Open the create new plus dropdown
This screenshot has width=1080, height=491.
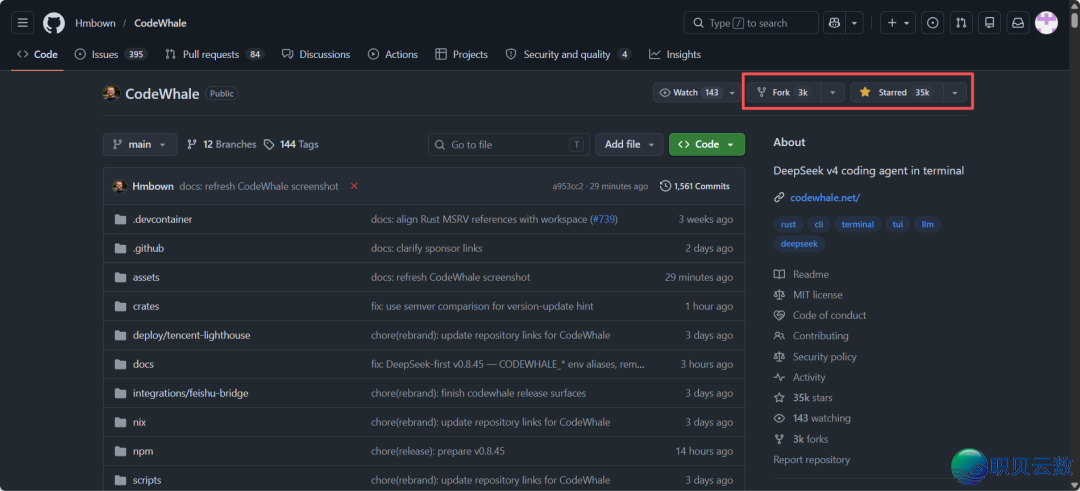tap(898, 23)
